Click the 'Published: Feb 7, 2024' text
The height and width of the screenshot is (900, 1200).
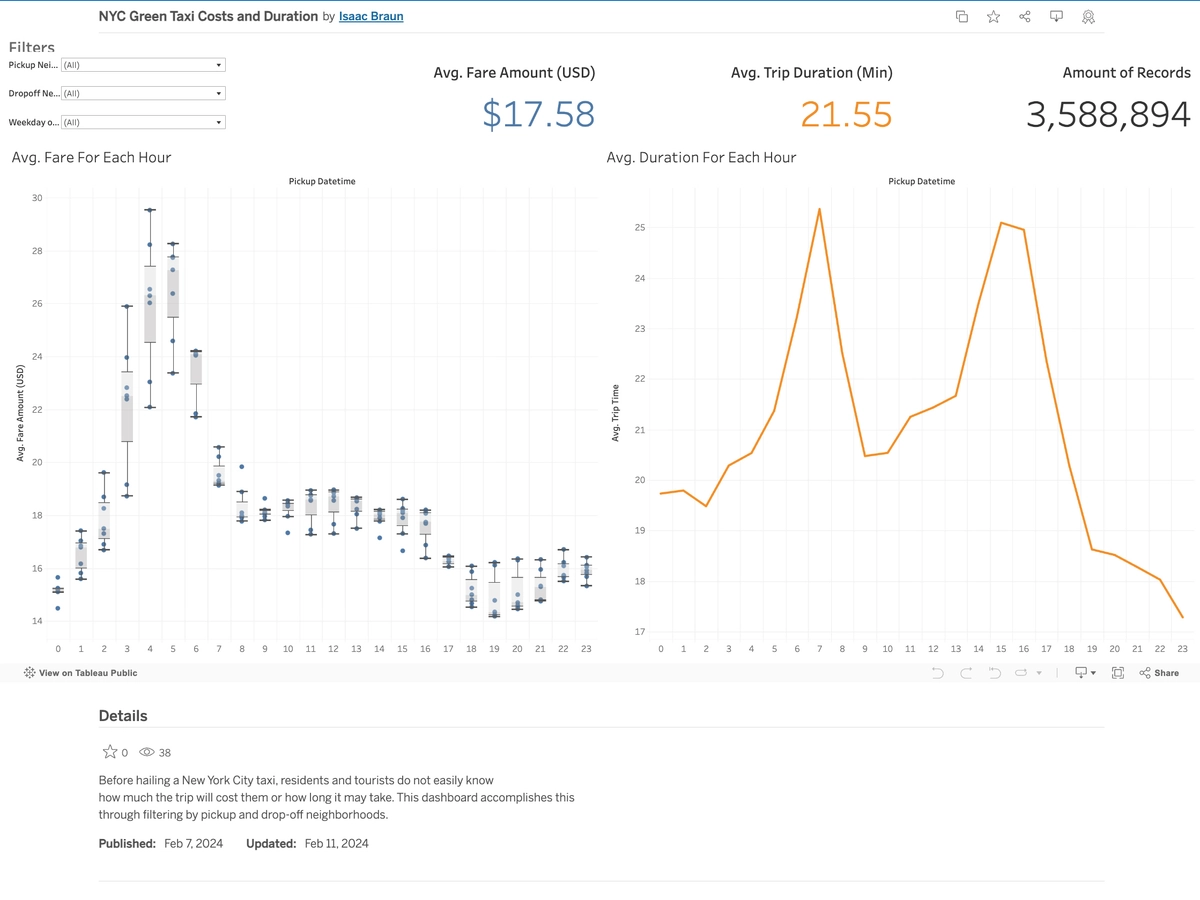(x=161, y=843)
